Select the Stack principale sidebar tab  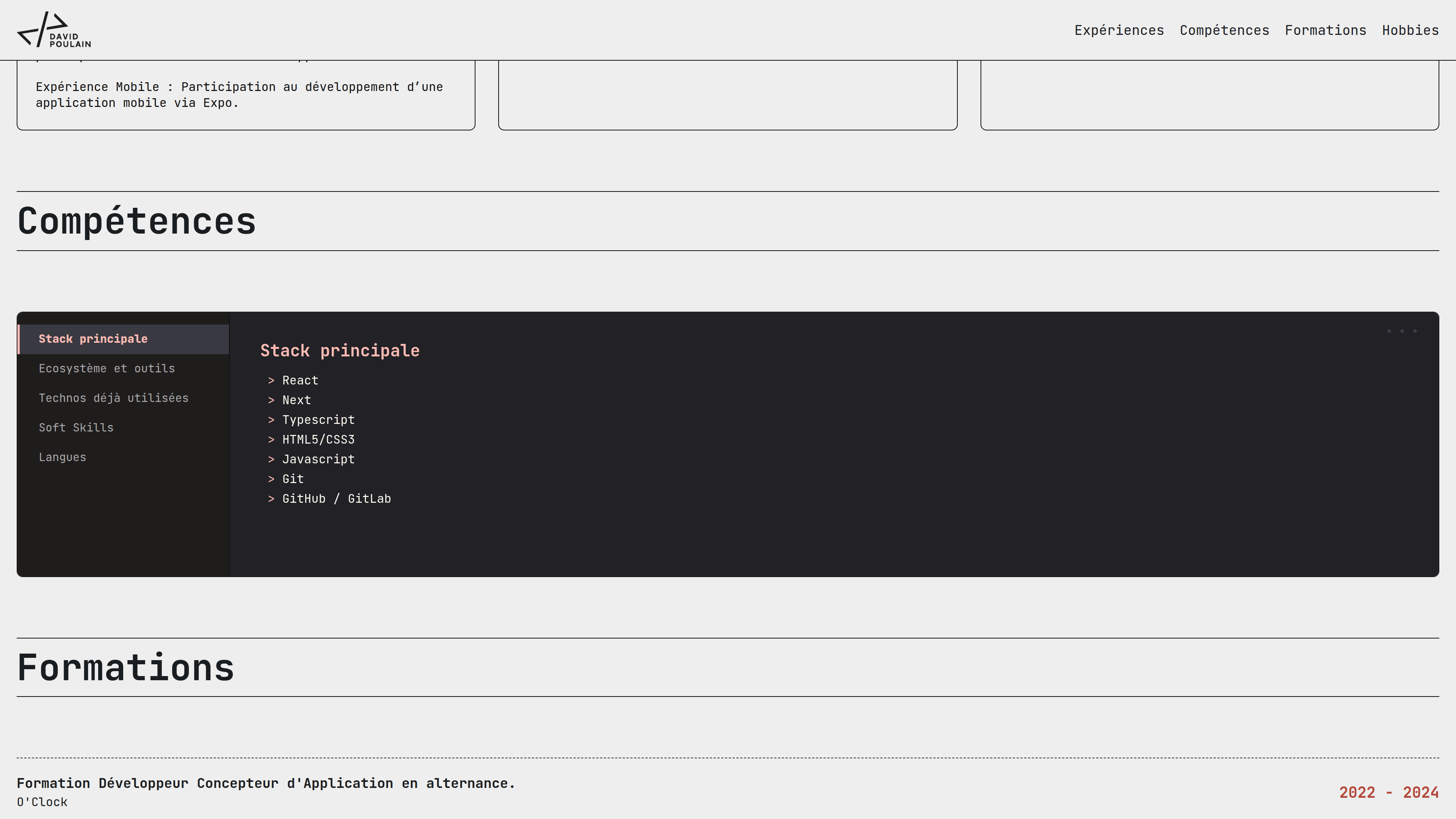point(93,339)
